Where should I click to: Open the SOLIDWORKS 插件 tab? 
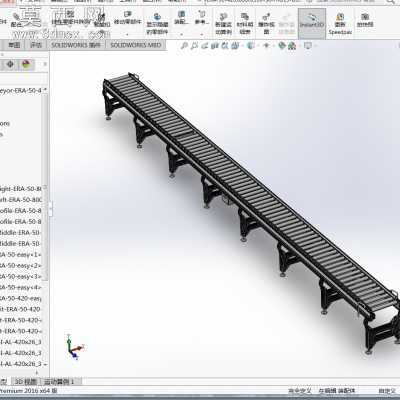[x=76, y=45]
